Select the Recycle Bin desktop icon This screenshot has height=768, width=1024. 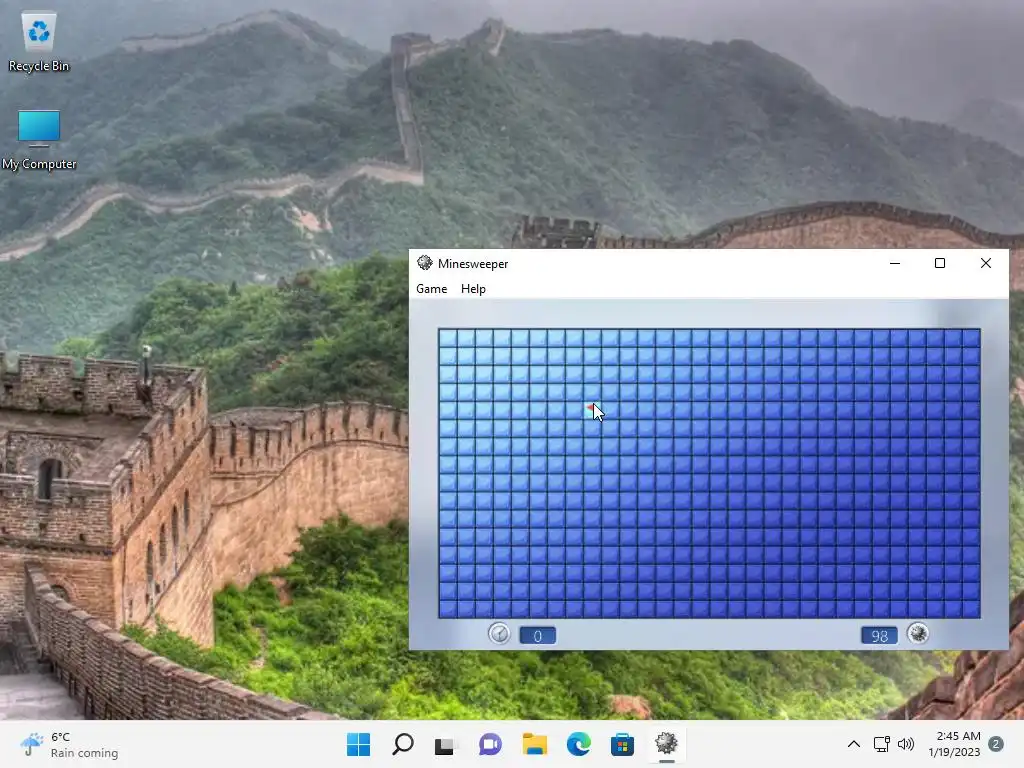tap(39, 42)
